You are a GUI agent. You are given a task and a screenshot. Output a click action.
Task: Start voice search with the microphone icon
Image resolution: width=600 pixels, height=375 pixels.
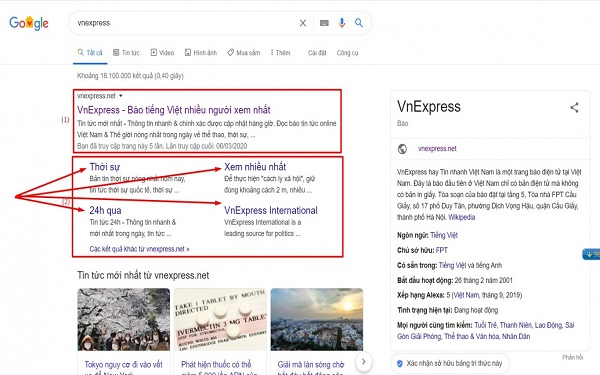click(x=342, y=23)
